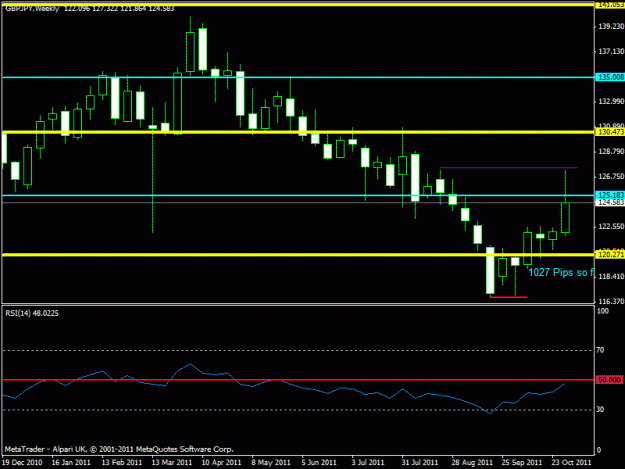The image size is (625, 469).
Task: Click the 141.053 top yellow level label
Action: (610, 4)
